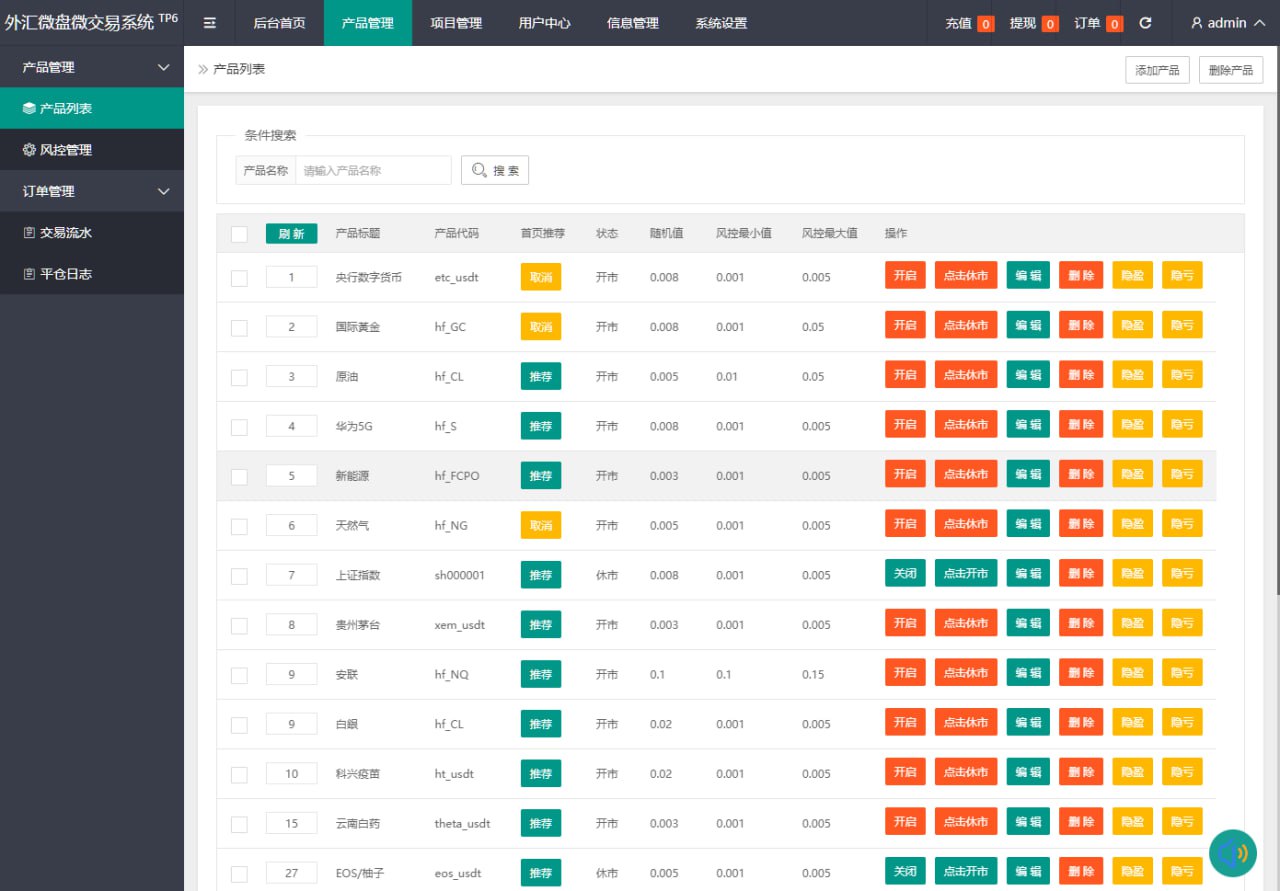
Task: Click 关闭 button for 上证指数 row
Action: [905, 574]
